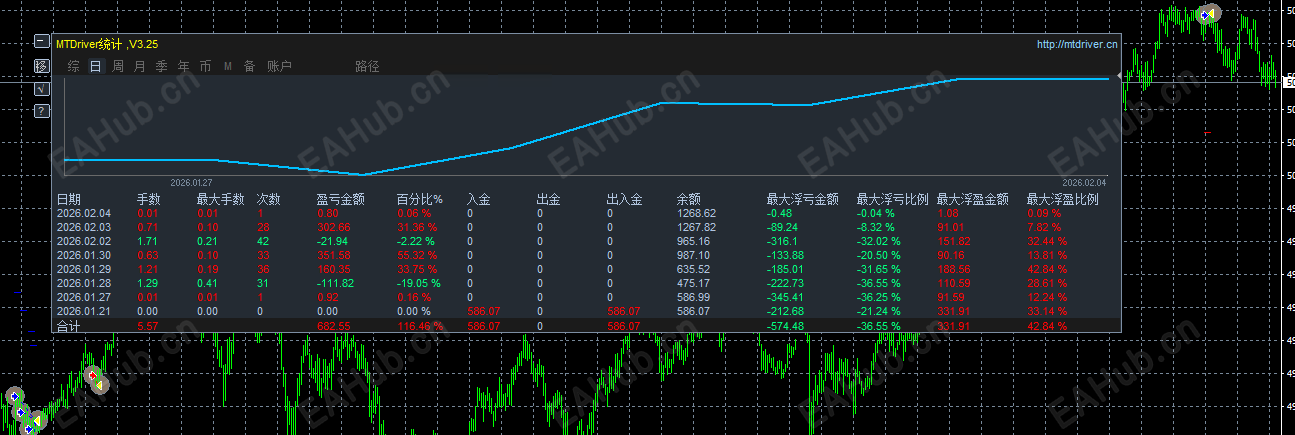Image resolution: width=1295 pixels, height=435 pixels.
Task: Click the 手数 column header
Action: click(149, 200)
